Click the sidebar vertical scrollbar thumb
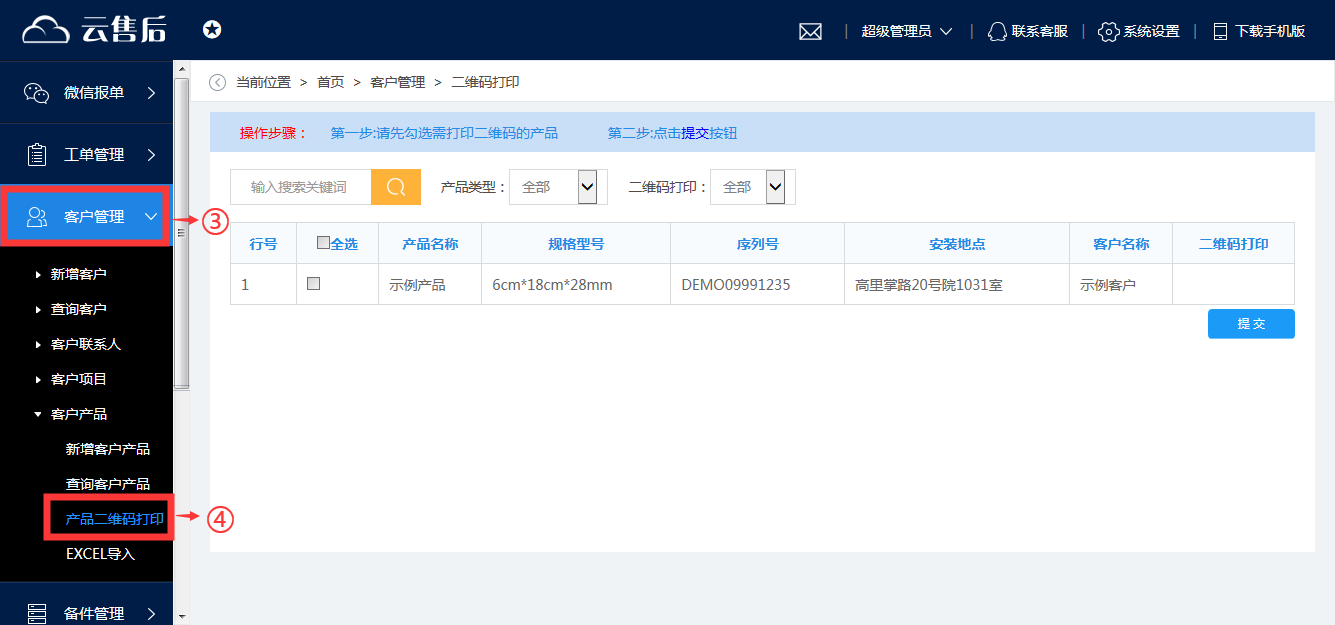 point(182,233)
